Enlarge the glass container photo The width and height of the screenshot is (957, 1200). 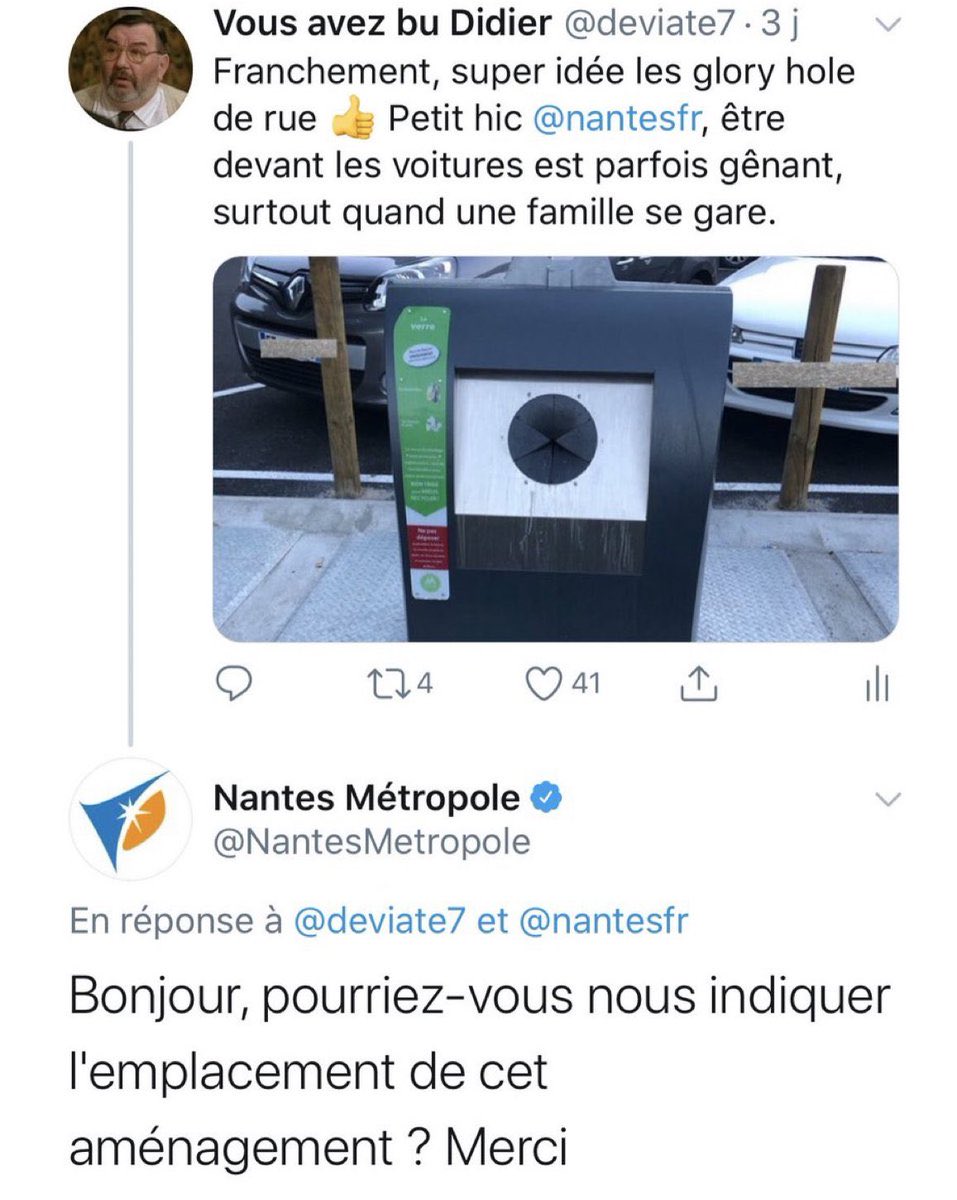pyautogui.click(x=555, y=449)
